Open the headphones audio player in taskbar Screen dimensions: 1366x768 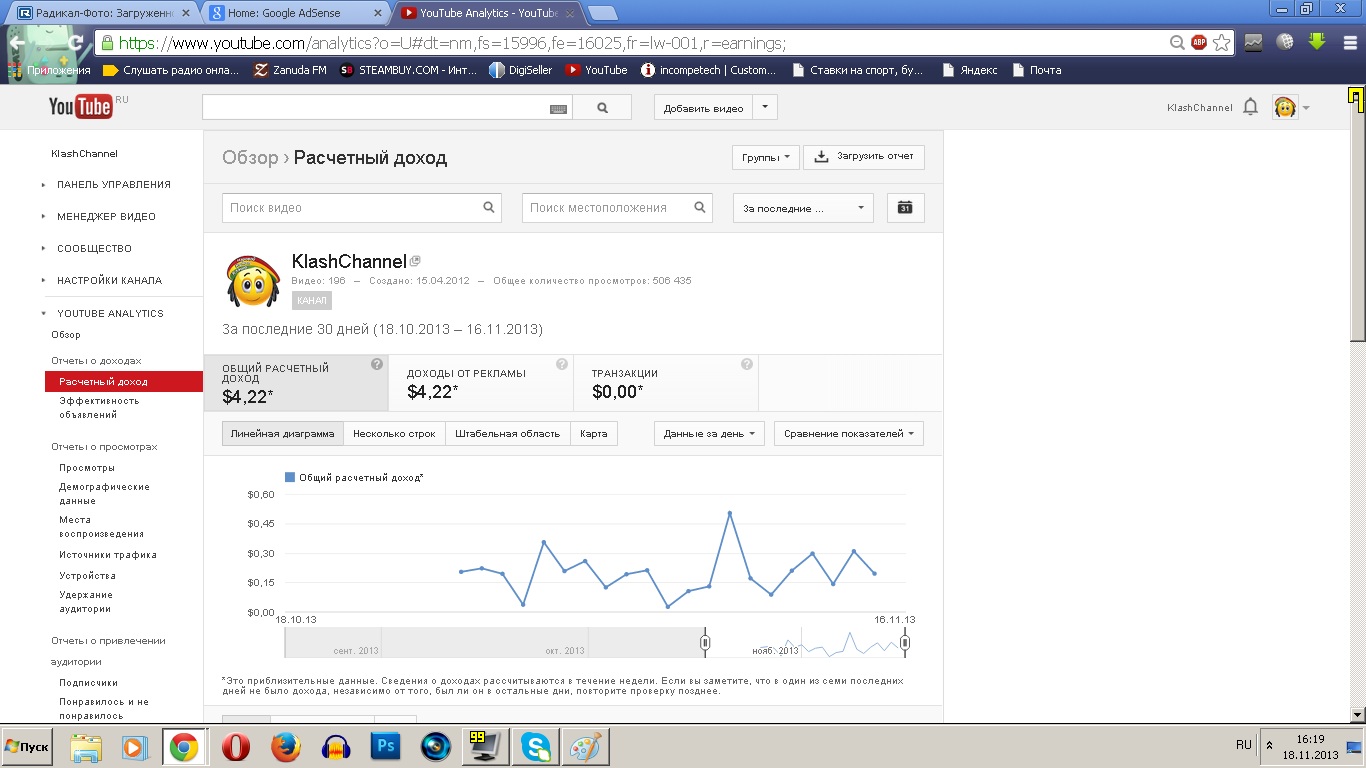pos(336,747)
